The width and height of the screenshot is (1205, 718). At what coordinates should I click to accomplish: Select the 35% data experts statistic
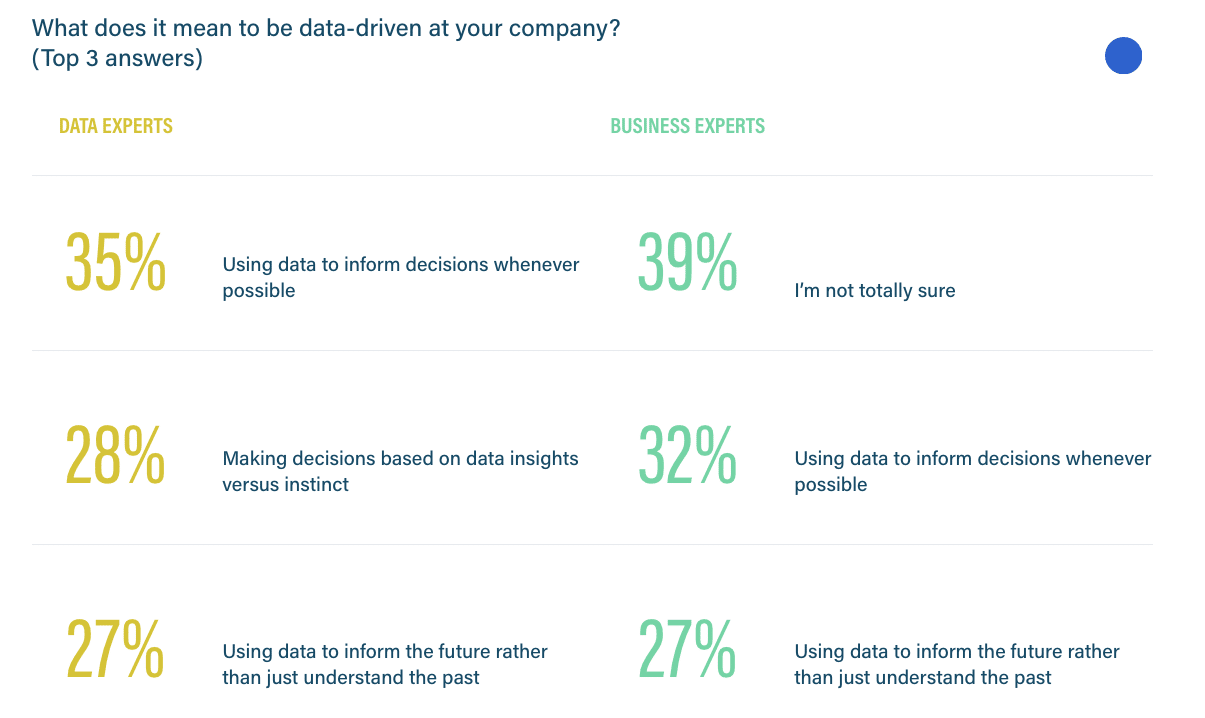pyautogui.click(x=116, y=262)
